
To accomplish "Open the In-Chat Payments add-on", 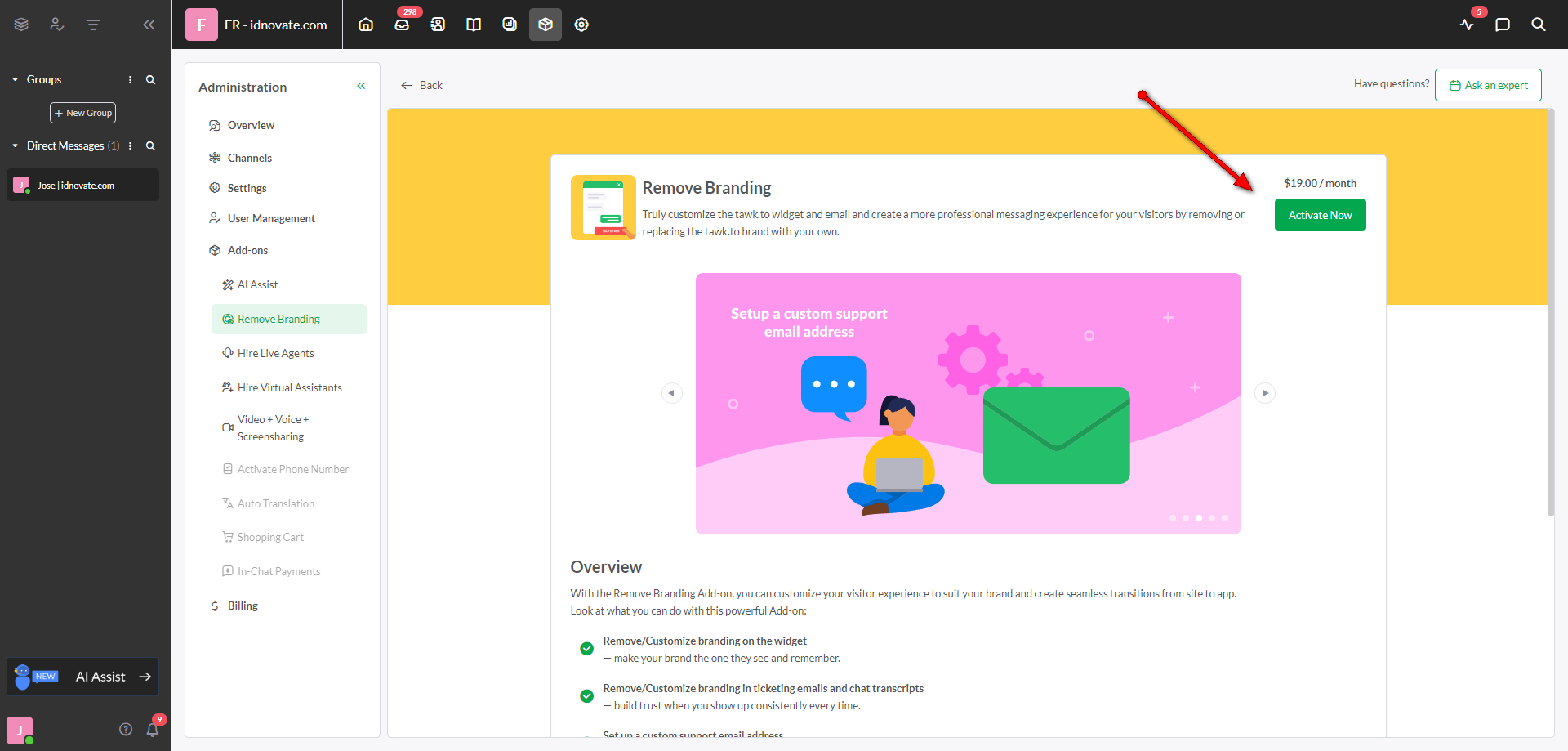I will 289,571.
